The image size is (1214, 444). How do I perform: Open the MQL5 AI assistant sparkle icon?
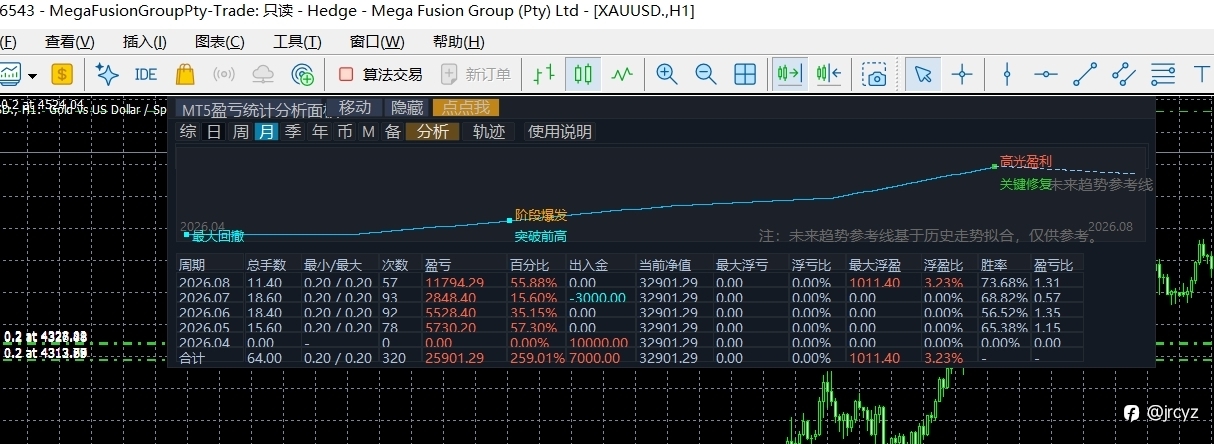107,74
